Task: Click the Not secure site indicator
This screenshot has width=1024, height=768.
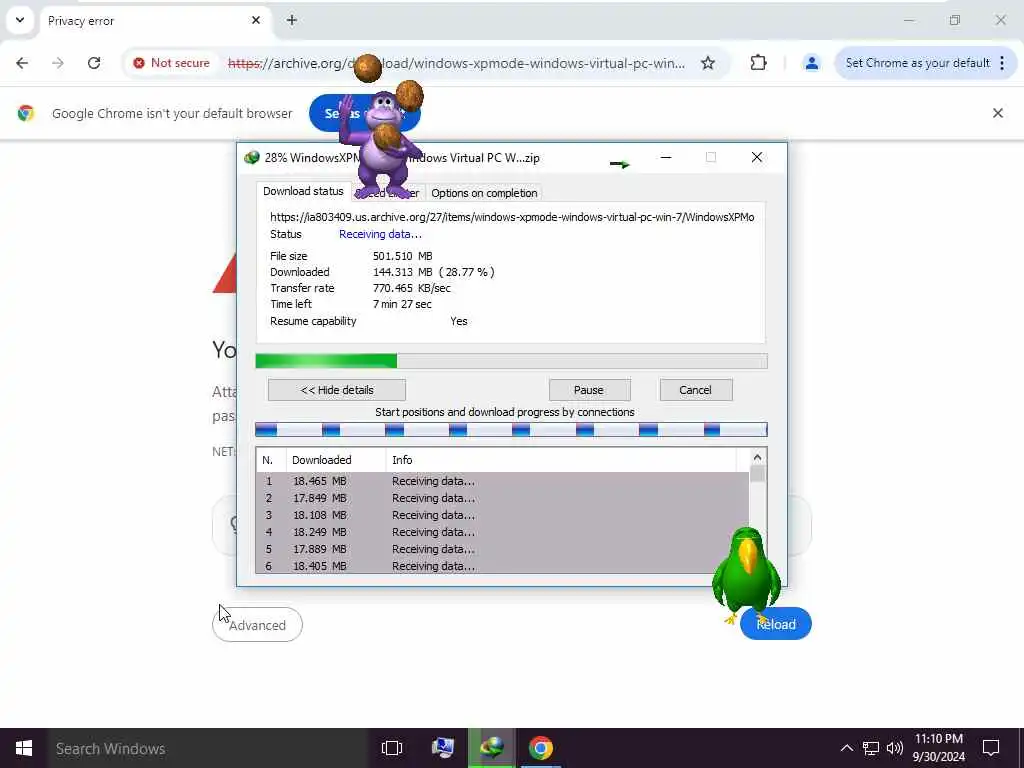Action: point(171,63)
